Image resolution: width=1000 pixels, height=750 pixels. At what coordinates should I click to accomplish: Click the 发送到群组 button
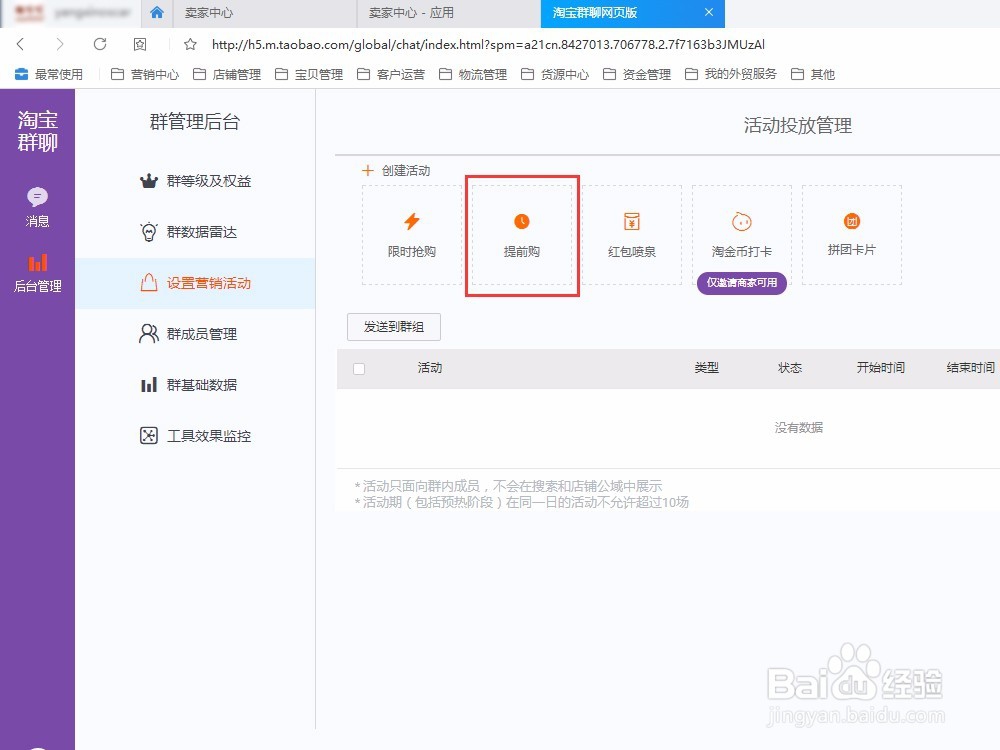(x=393, y=326)
